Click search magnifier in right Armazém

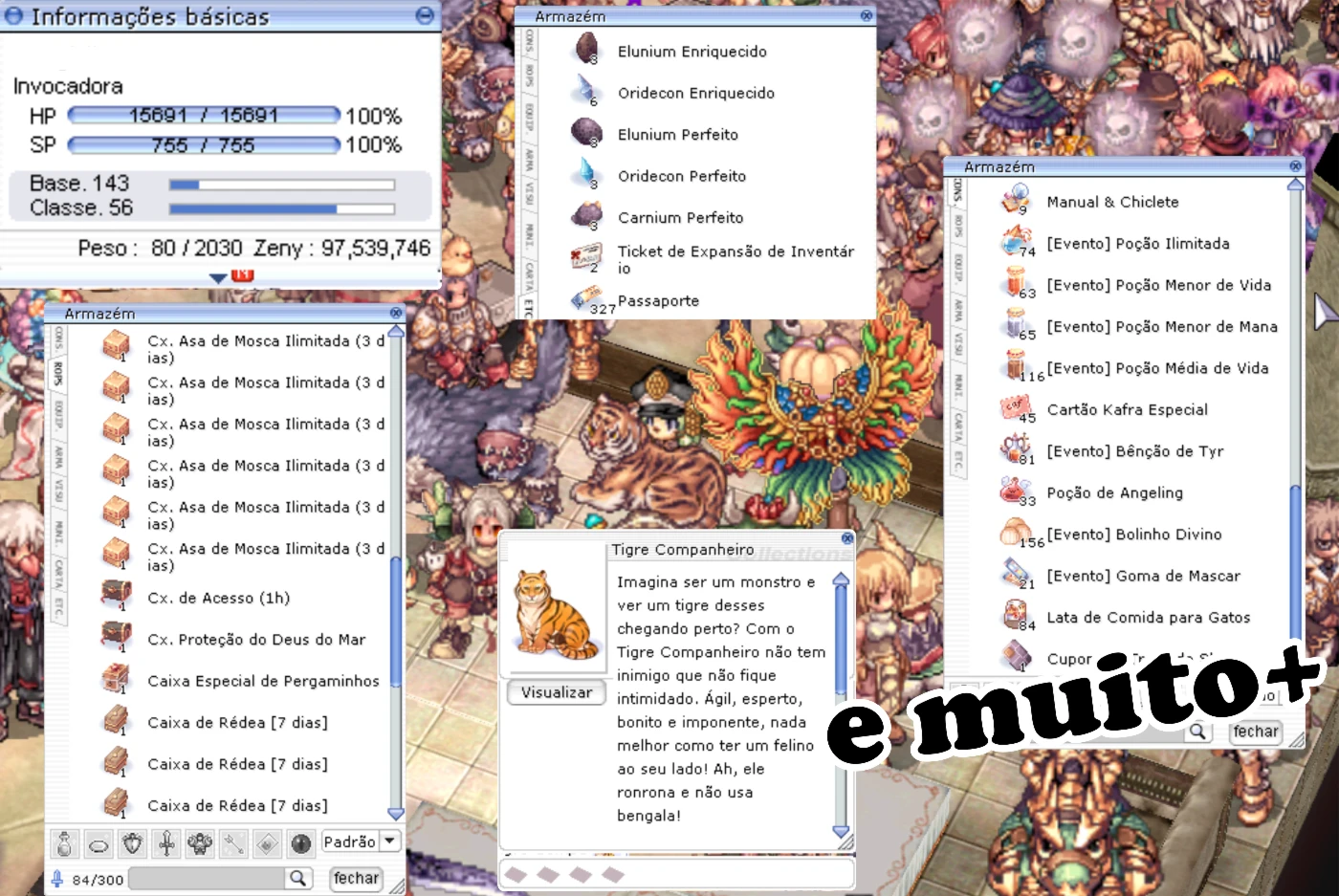point(1197,732)
